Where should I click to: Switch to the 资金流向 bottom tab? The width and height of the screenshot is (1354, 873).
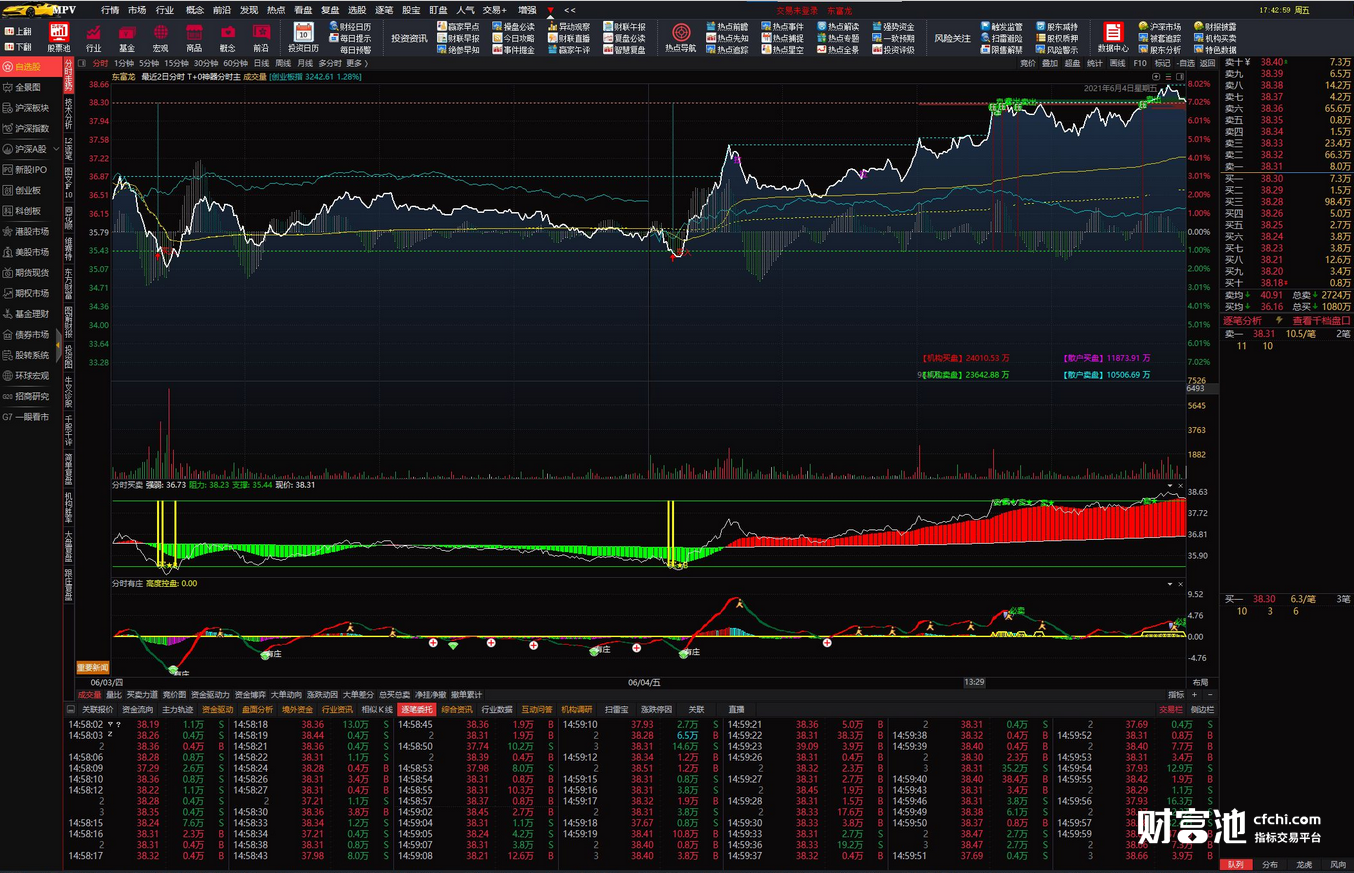point(138,709)
